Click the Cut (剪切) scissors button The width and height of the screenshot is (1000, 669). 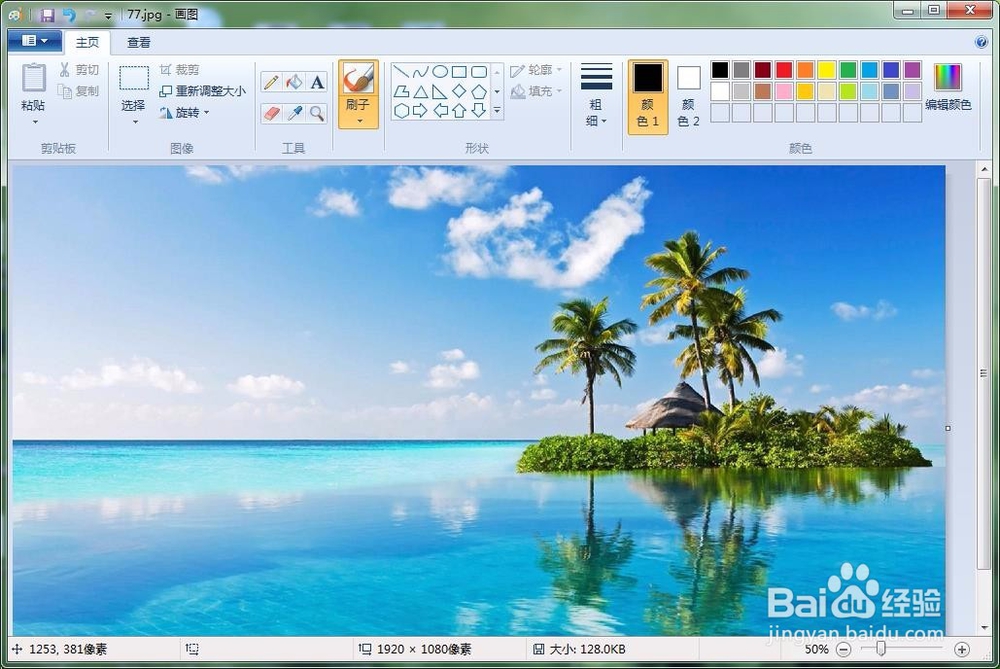point(79,70)
